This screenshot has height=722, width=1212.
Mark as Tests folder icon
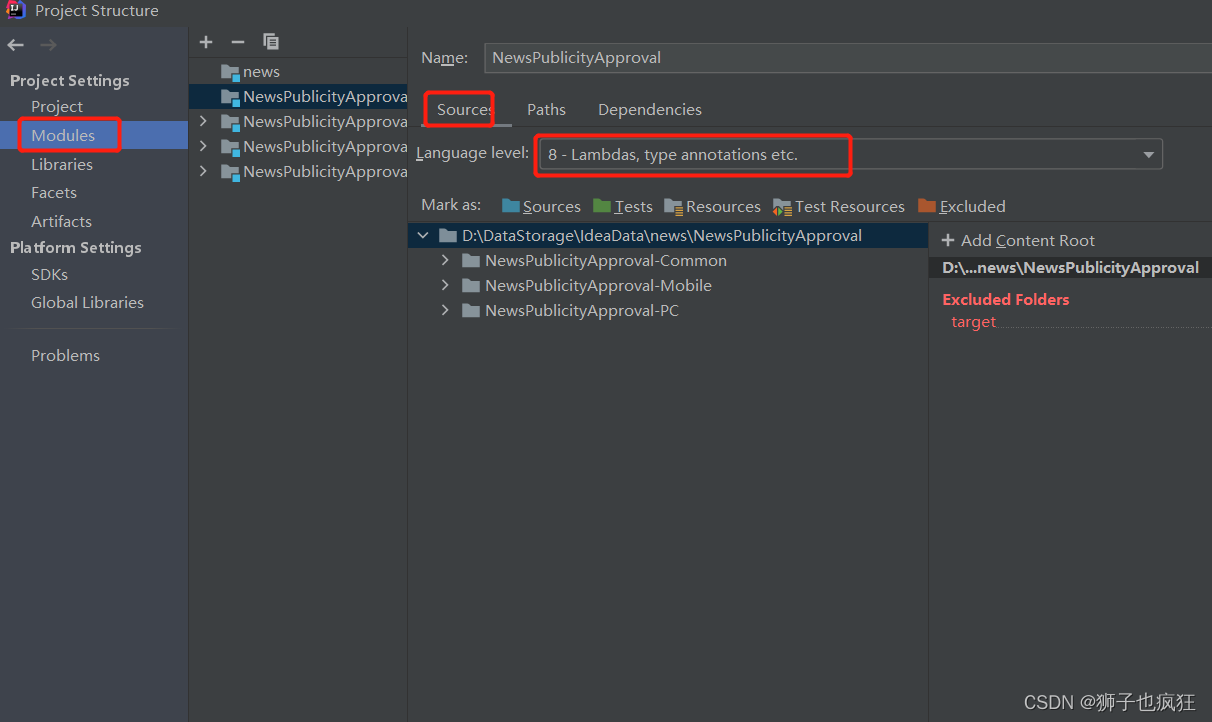602,206
